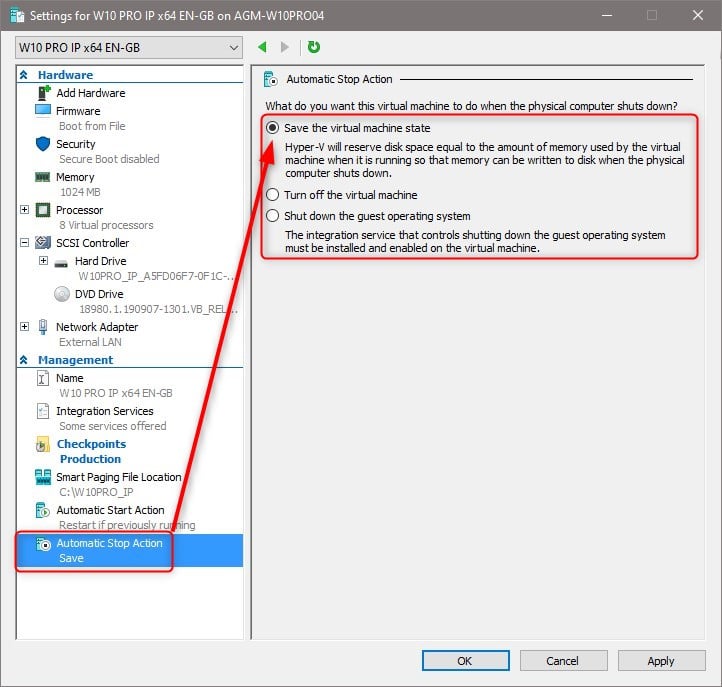Viewport: 722px width, 687px height.
Task: Click the W10PRO_IP hard drive file name
Action: coord(157,276)
